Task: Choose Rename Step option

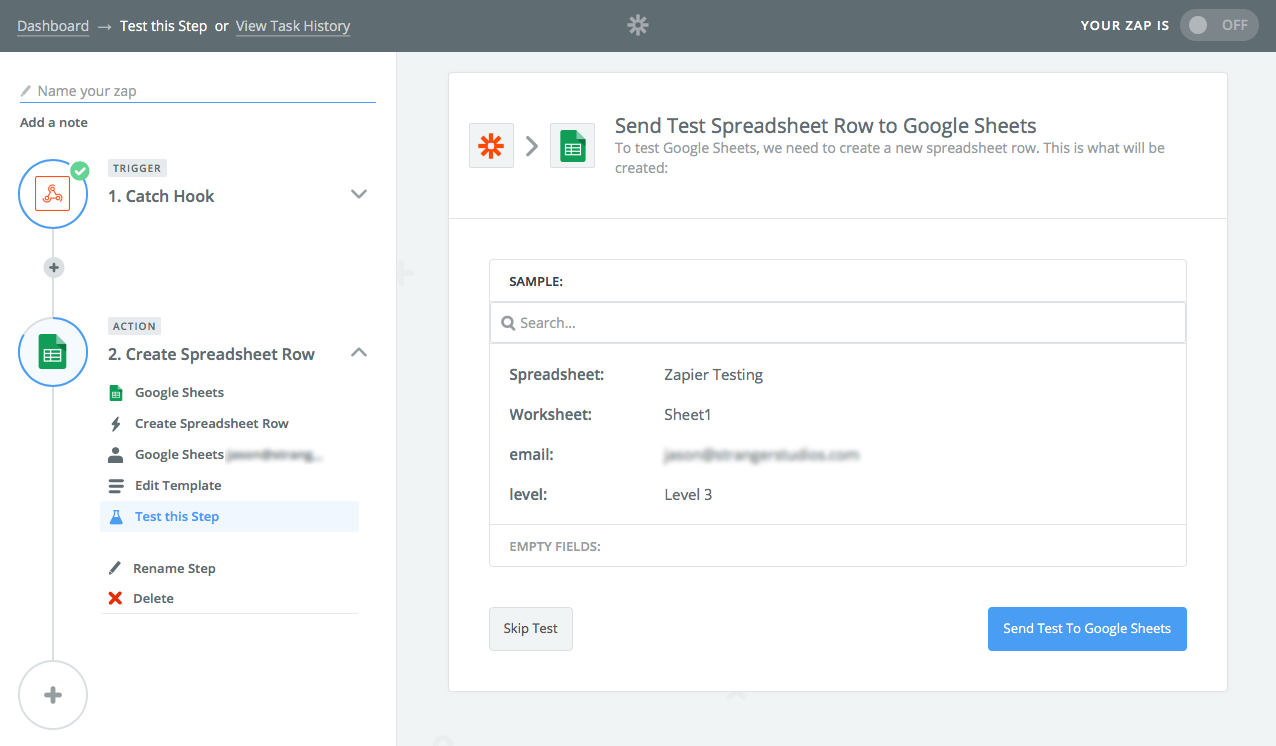Action: tap(174, 568)
